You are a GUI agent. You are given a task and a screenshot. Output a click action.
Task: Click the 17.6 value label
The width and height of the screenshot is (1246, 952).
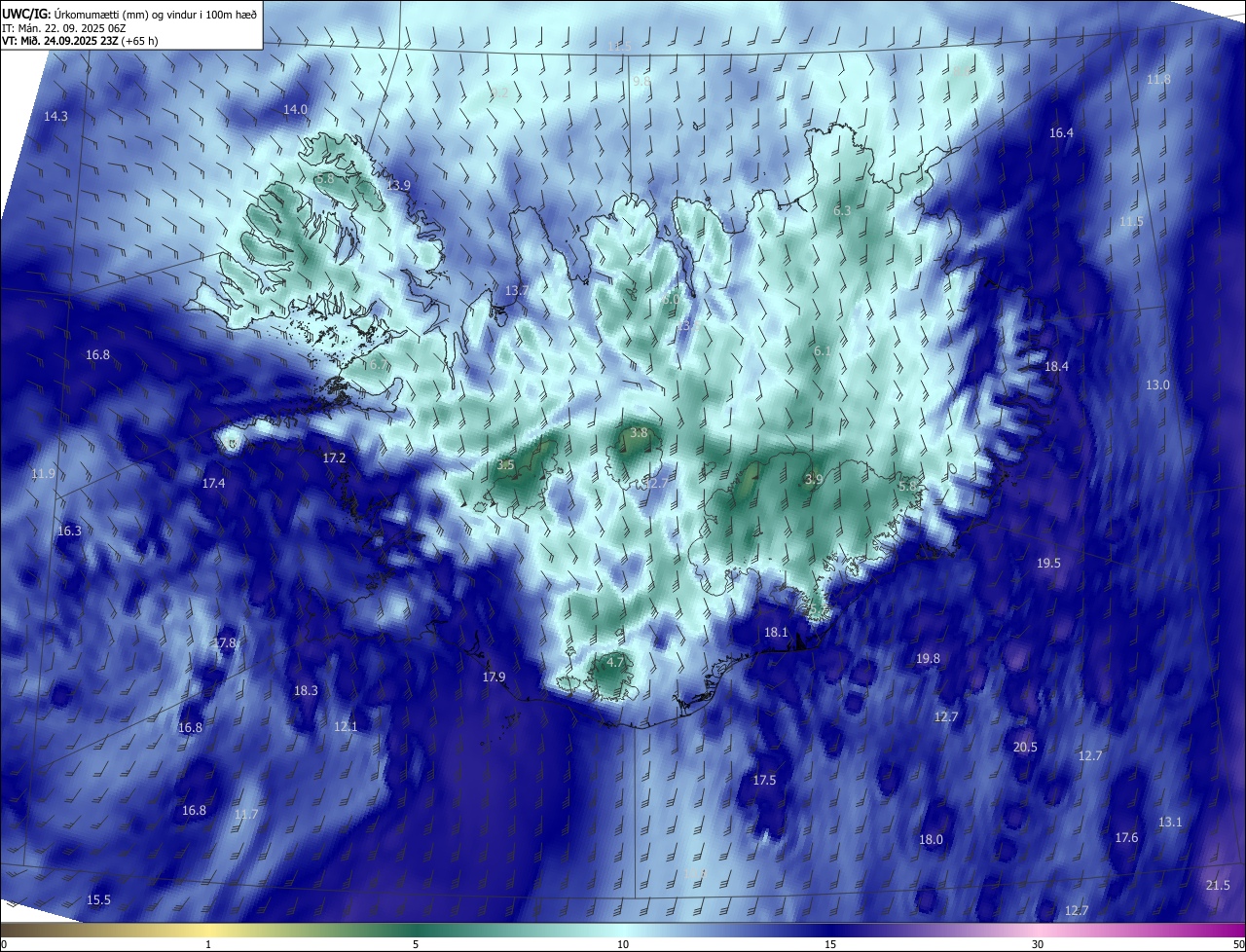coord(1126,837)
